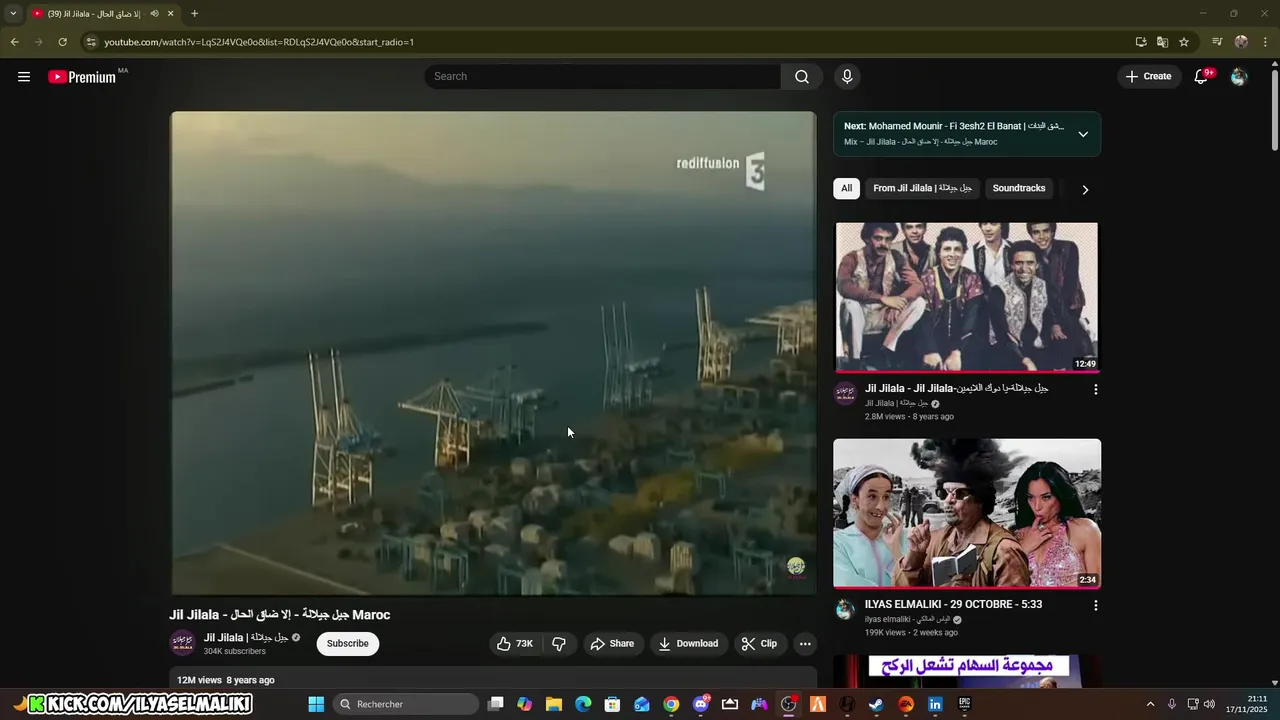Screen dimensions: 1280x720
Task: Click the YouTube Premium logo
Action: coord(82,77)
